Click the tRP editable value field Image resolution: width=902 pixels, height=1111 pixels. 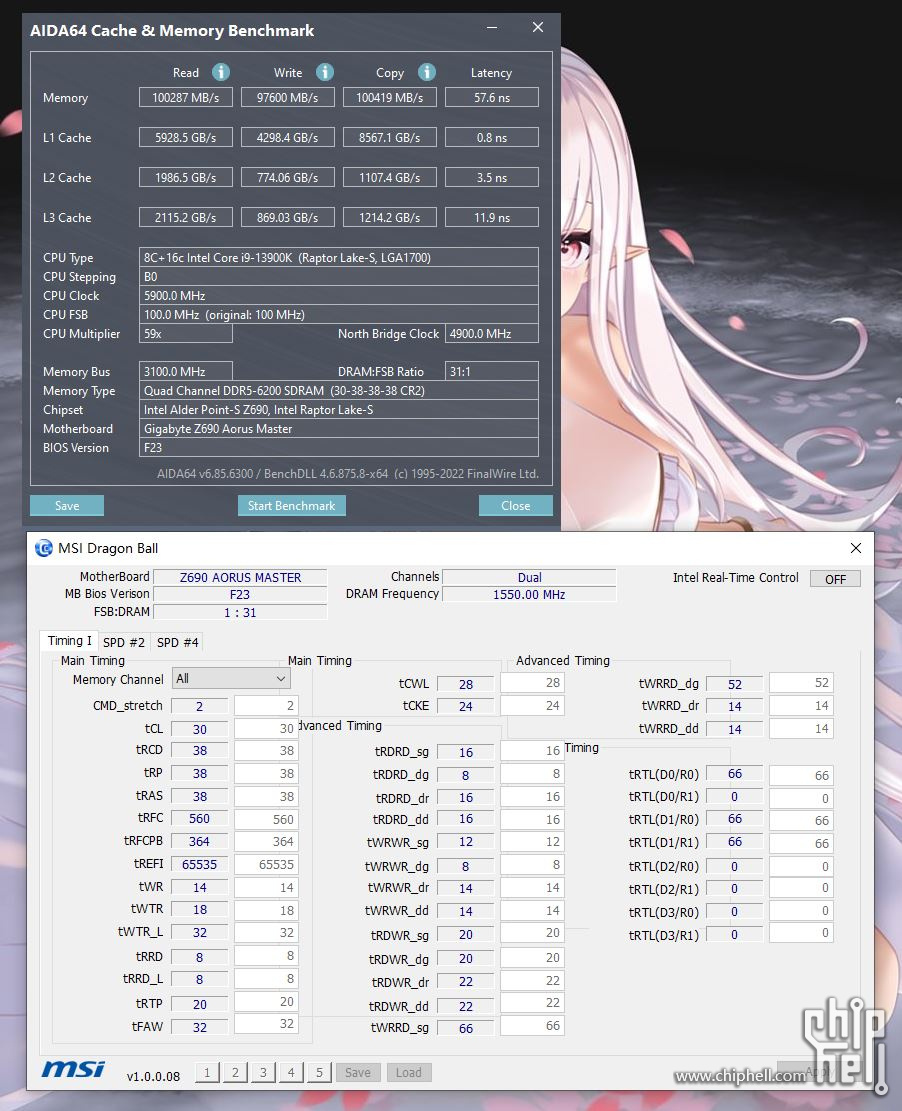coord(266,773)
